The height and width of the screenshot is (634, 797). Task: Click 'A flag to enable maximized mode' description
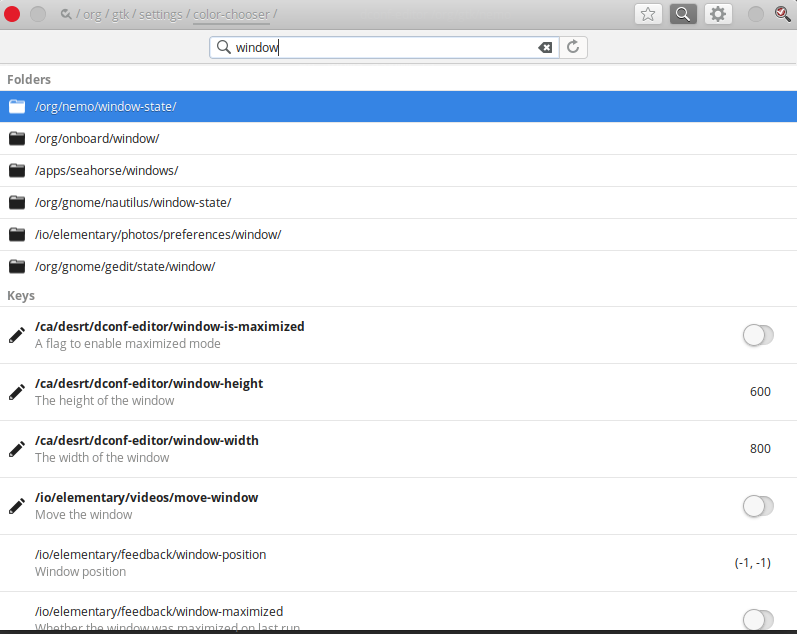point(128,344)
